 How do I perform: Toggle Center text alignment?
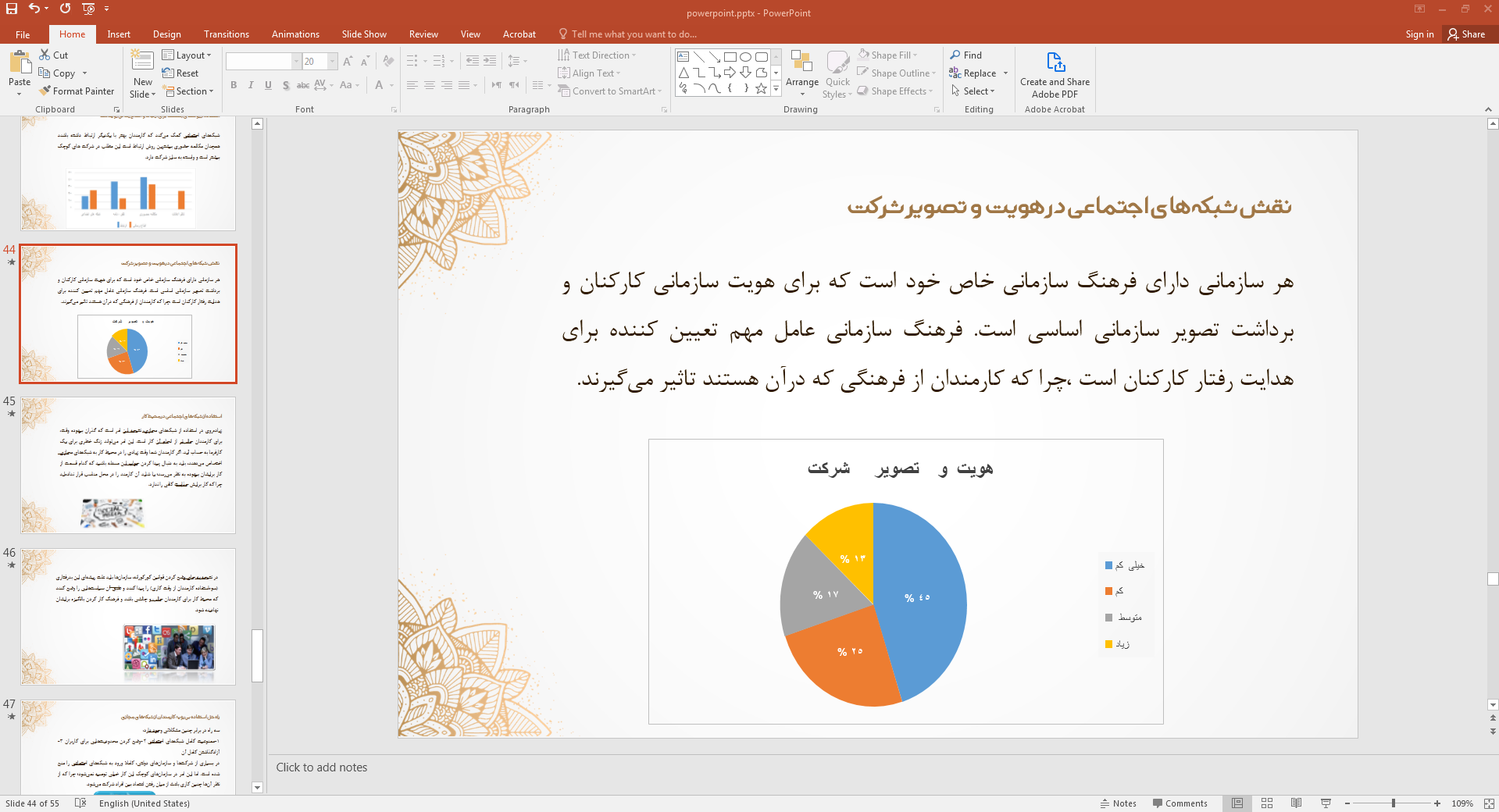click(x=430, y=85)
